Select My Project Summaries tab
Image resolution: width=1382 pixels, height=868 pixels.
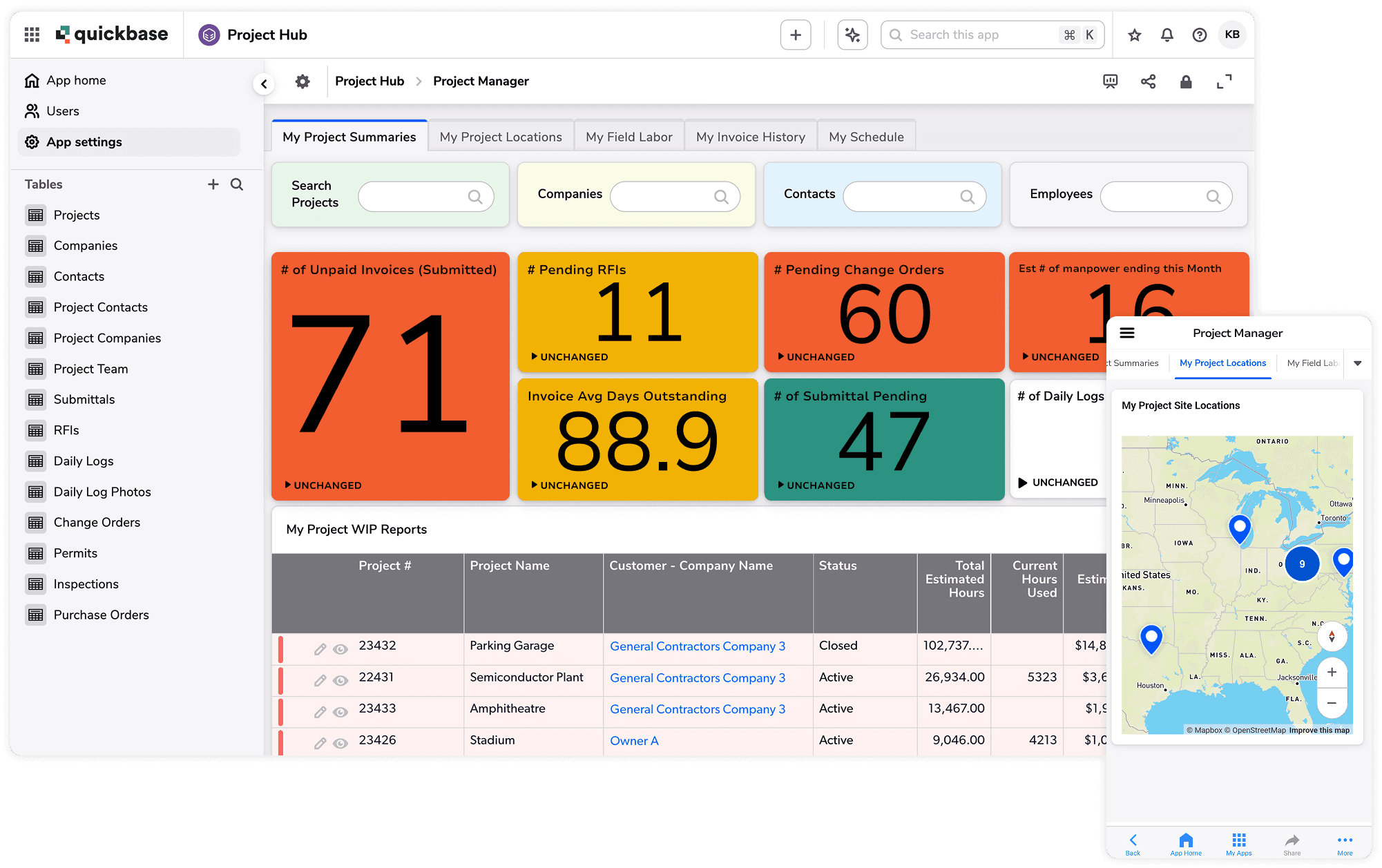tap(349, 137)
